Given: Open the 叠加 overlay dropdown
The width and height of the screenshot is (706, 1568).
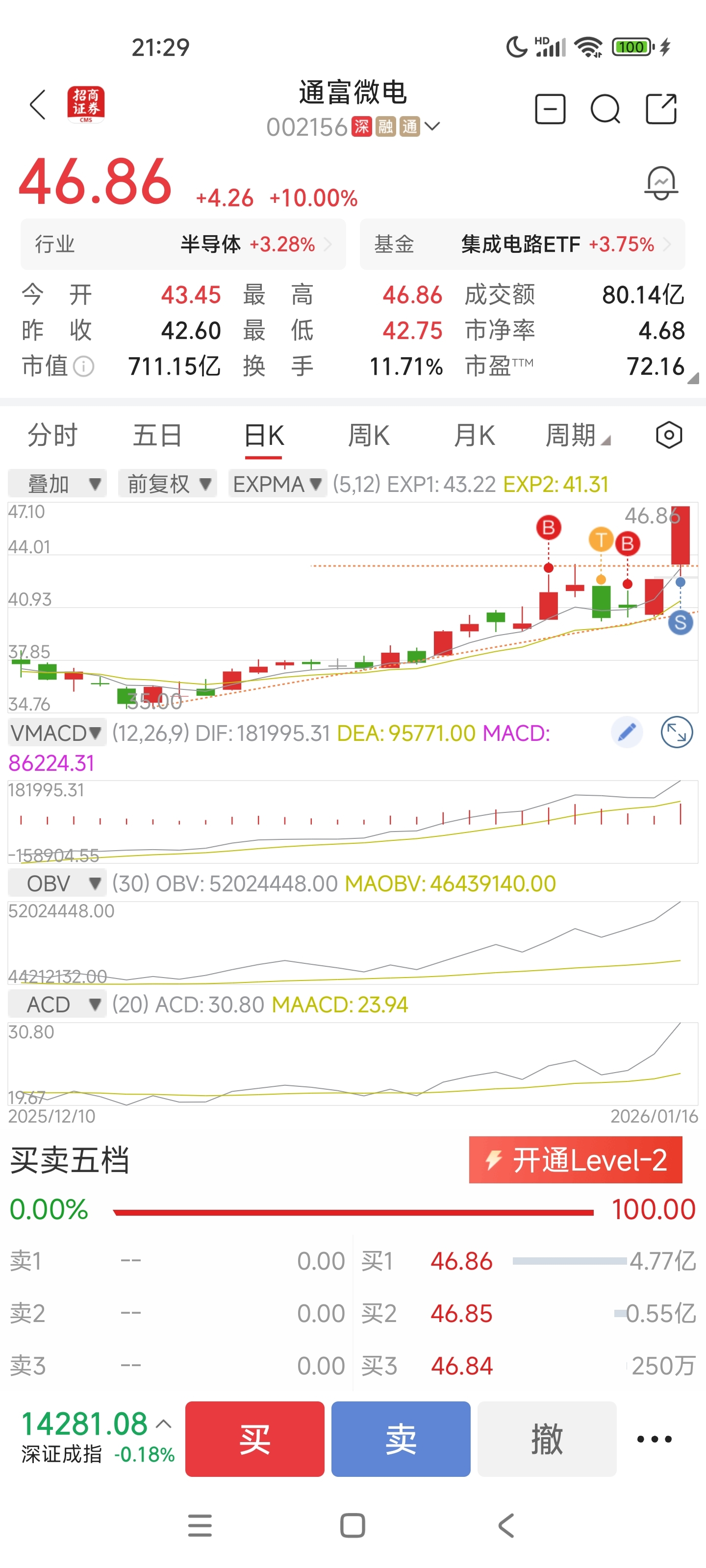Looking at the screenshot, I should point(57,484).
